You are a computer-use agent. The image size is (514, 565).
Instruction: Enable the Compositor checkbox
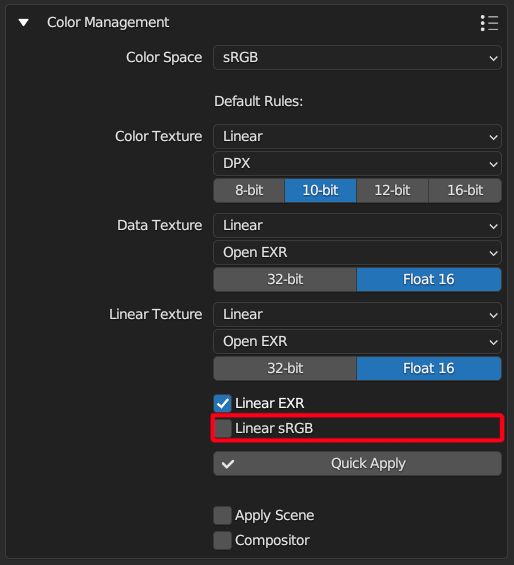(x=222, y=540)
